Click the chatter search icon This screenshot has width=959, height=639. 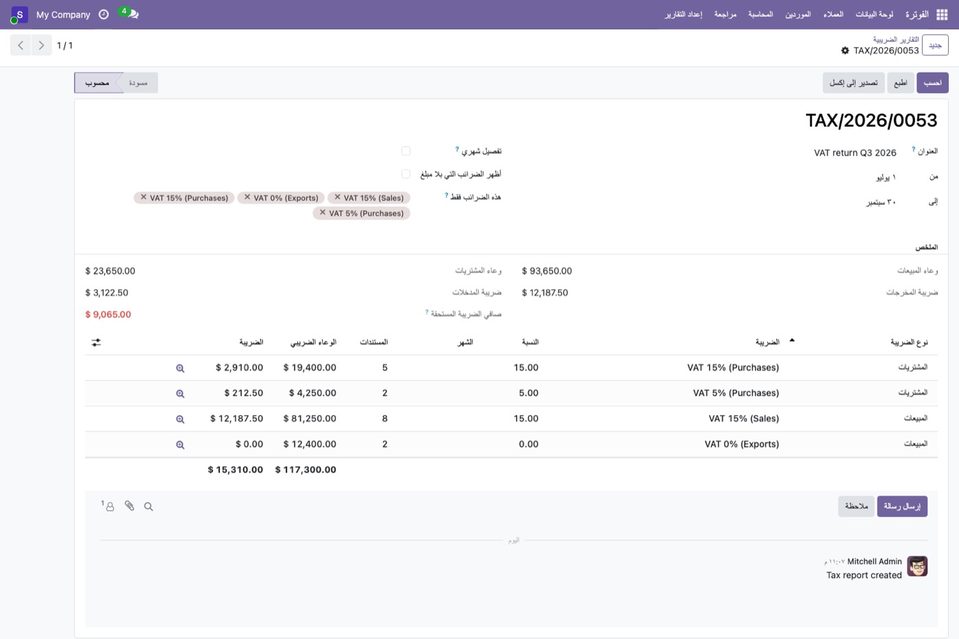(x=149, y=506)
